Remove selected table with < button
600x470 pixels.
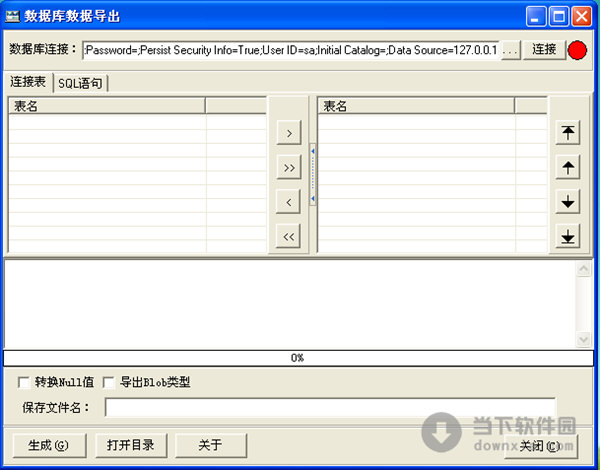[x=289, y=202]
